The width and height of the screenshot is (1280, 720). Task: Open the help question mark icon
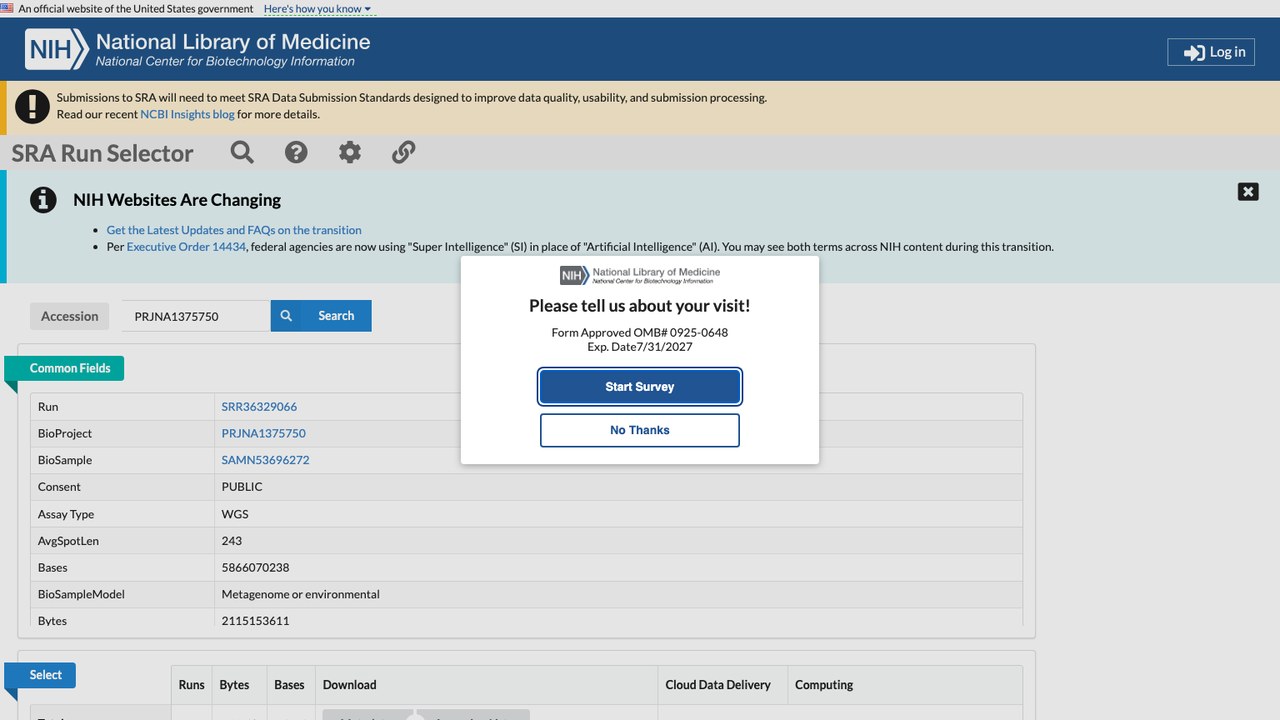pyautogui.click(x=296, y=152)
